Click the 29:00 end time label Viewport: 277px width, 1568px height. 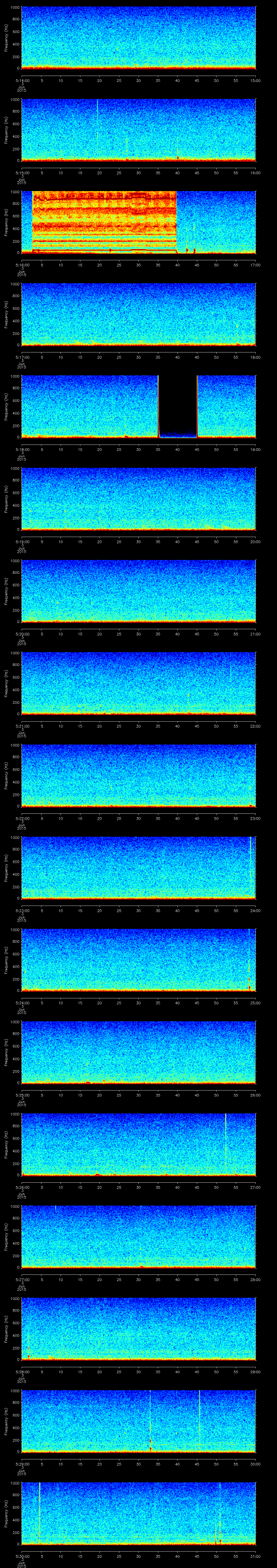(256, 1371)
